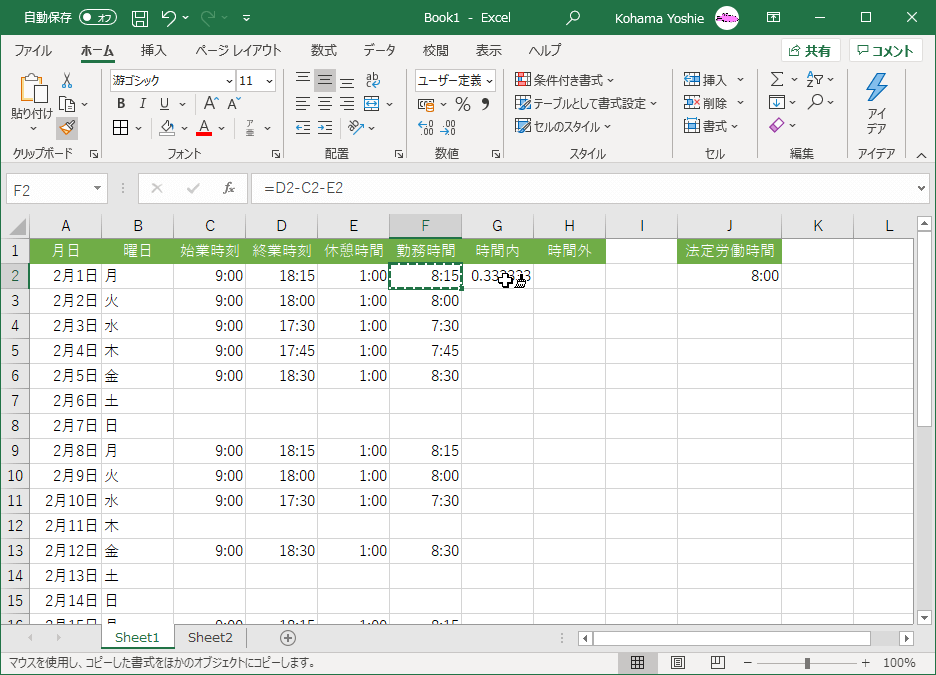This screenshot has height=675, width=936.
Task: Switch to the 挿入 tab
Action: point(153,51)
